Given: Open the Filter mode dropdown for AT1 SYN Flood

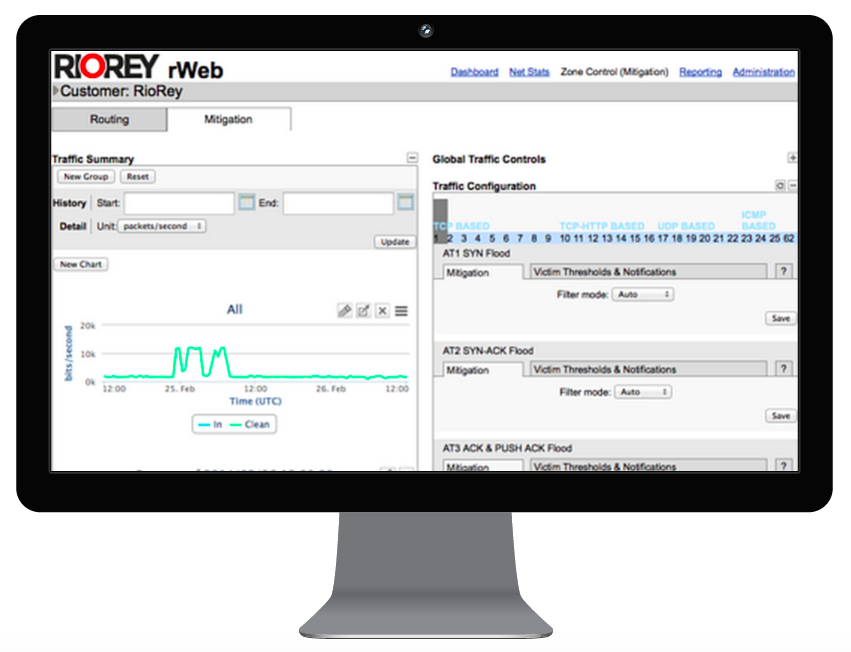Looking at the screenshot, I should click(x=642, y=294).
